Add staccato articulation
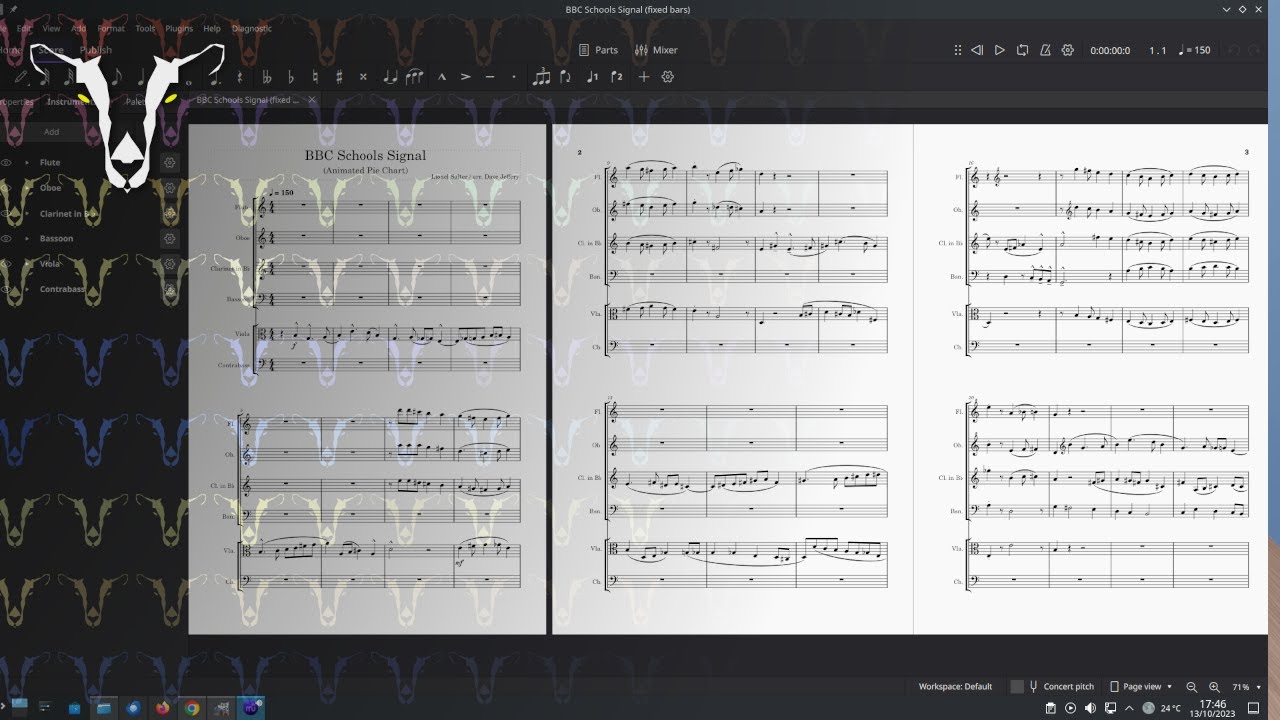 coord(514,77)
